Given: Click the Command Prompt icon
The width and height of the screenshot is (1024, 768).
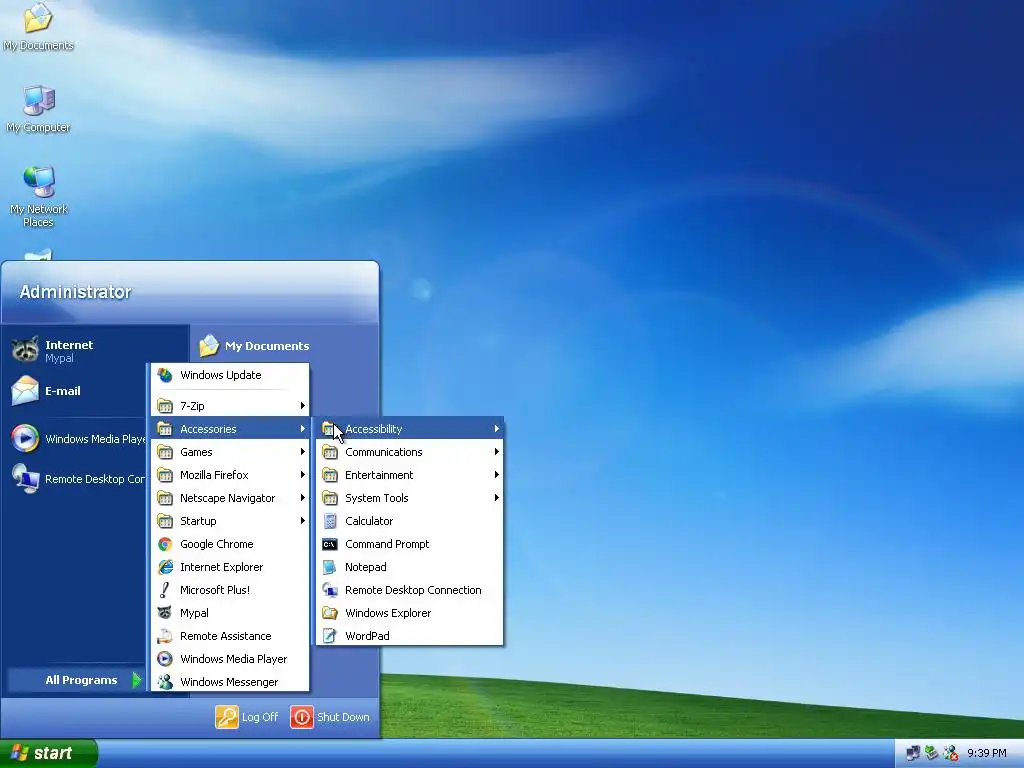Looking at the screenshot, I should [x=330, y=544].
